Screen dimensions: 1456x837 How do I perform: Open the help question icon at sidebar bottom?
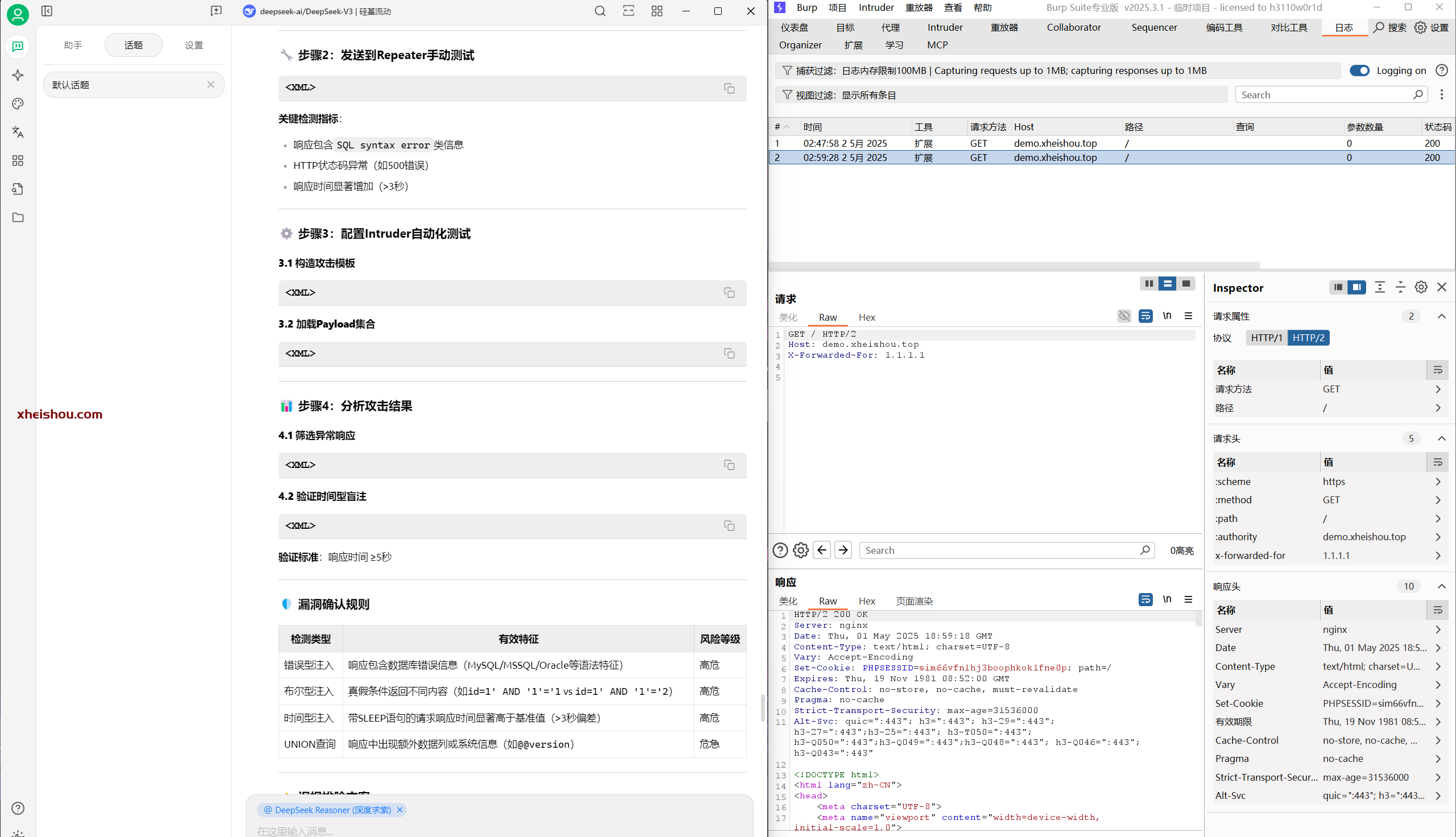[x=18, y=808]
